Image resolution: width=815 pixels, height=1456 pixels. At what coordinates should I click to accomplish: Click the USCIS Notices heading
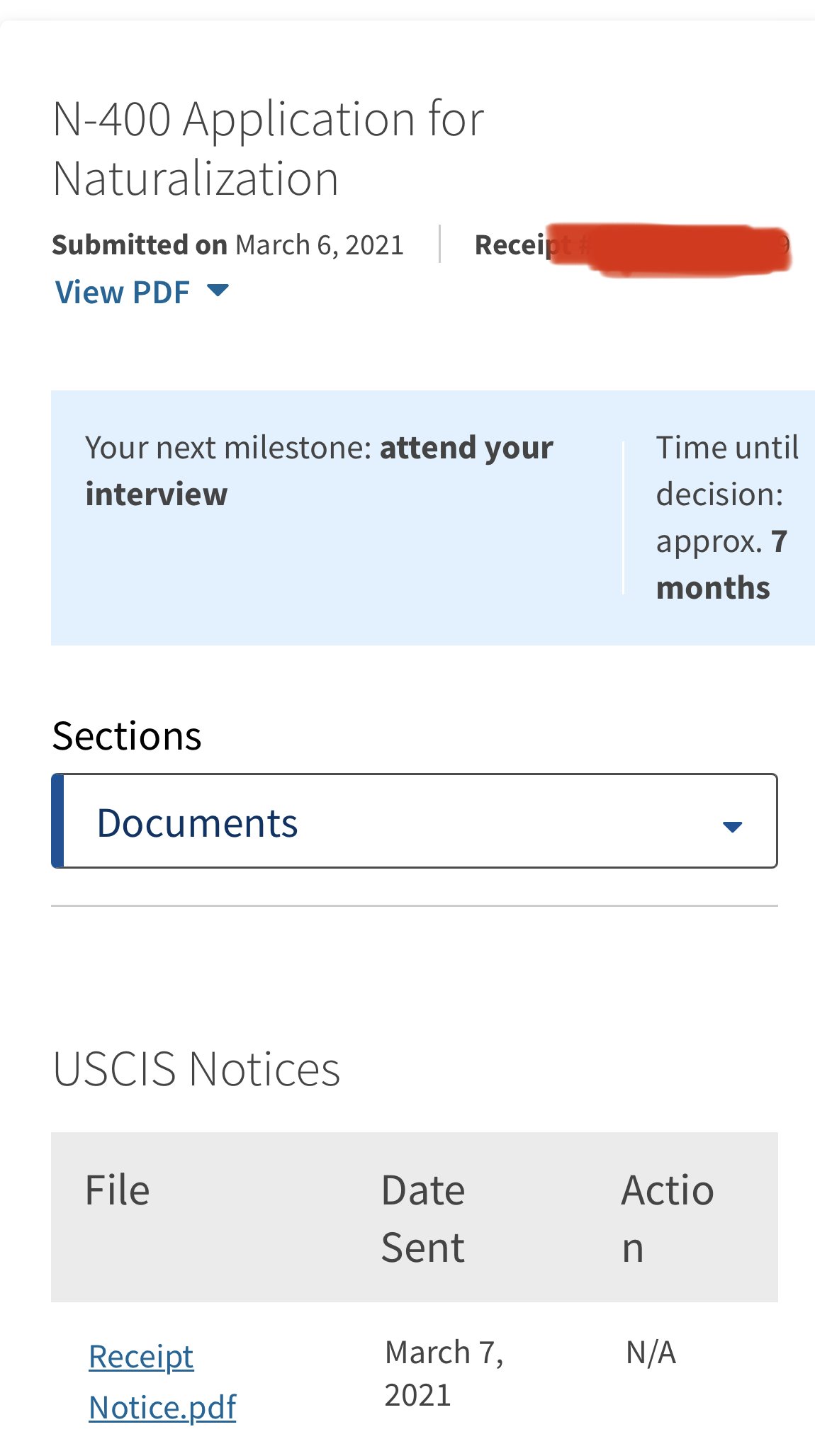click(x=196, y=1068)
